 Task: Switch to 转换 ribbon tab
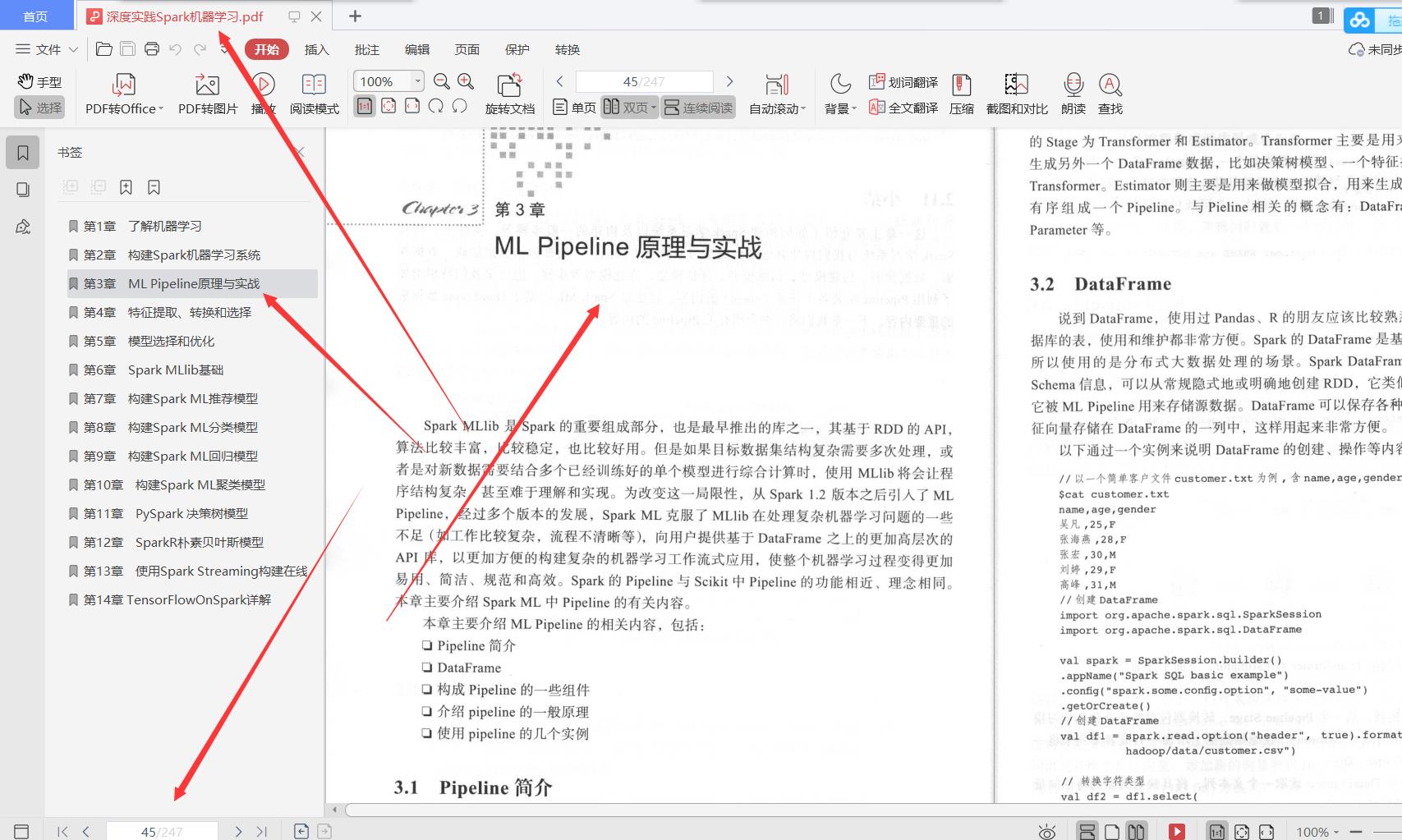tap(567, 49)
